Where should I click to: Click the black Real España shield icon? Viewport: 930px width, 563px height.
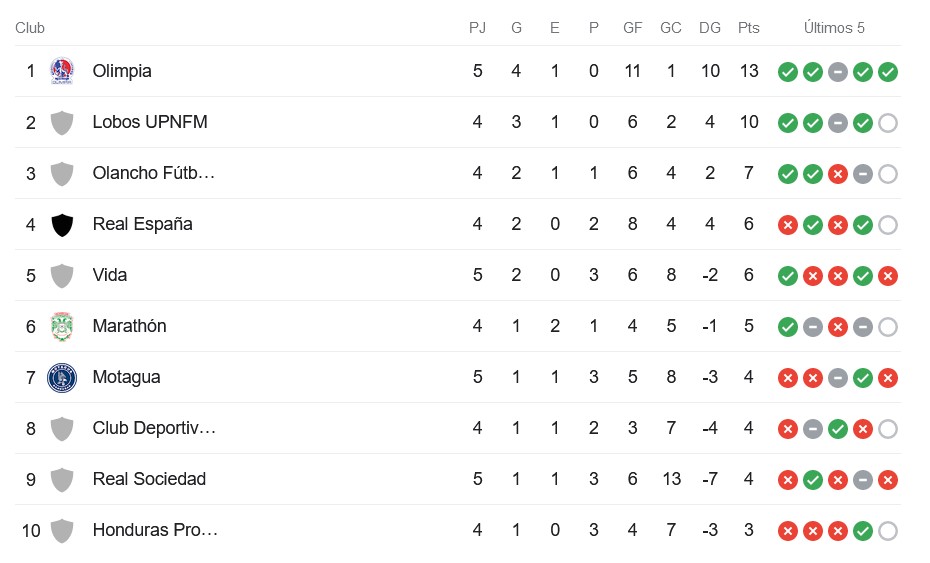pos(62,225)
